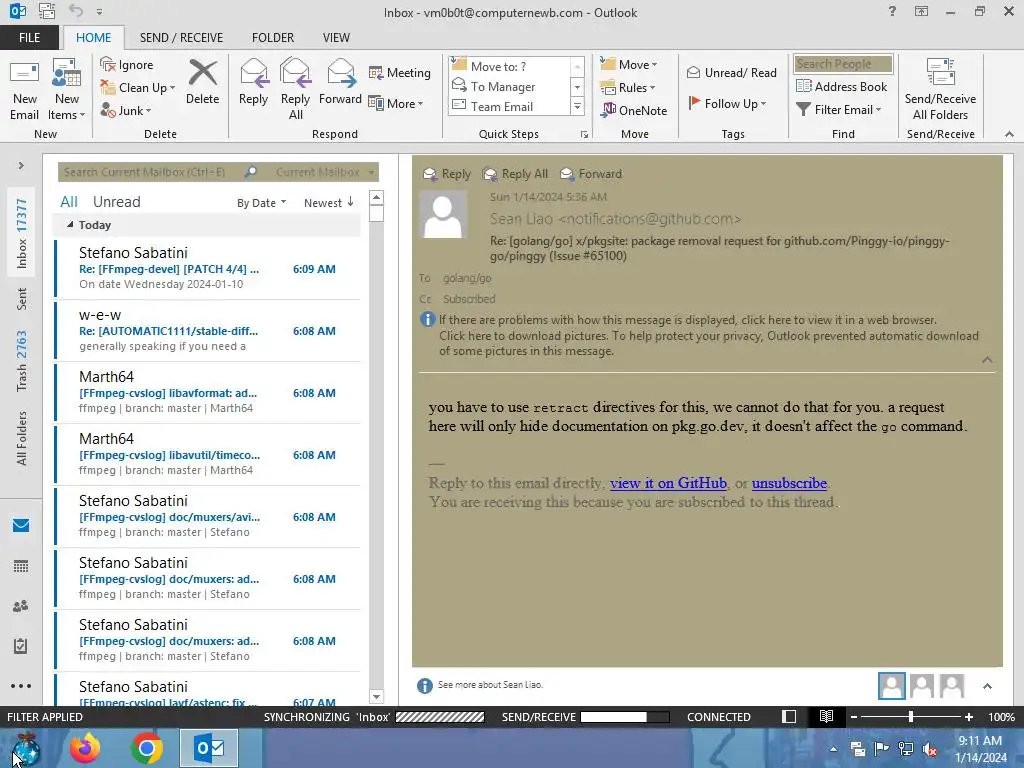Open the Junk options dropdown
Viewport: 1024px width, 768px height.
click(x=126, y=110)
